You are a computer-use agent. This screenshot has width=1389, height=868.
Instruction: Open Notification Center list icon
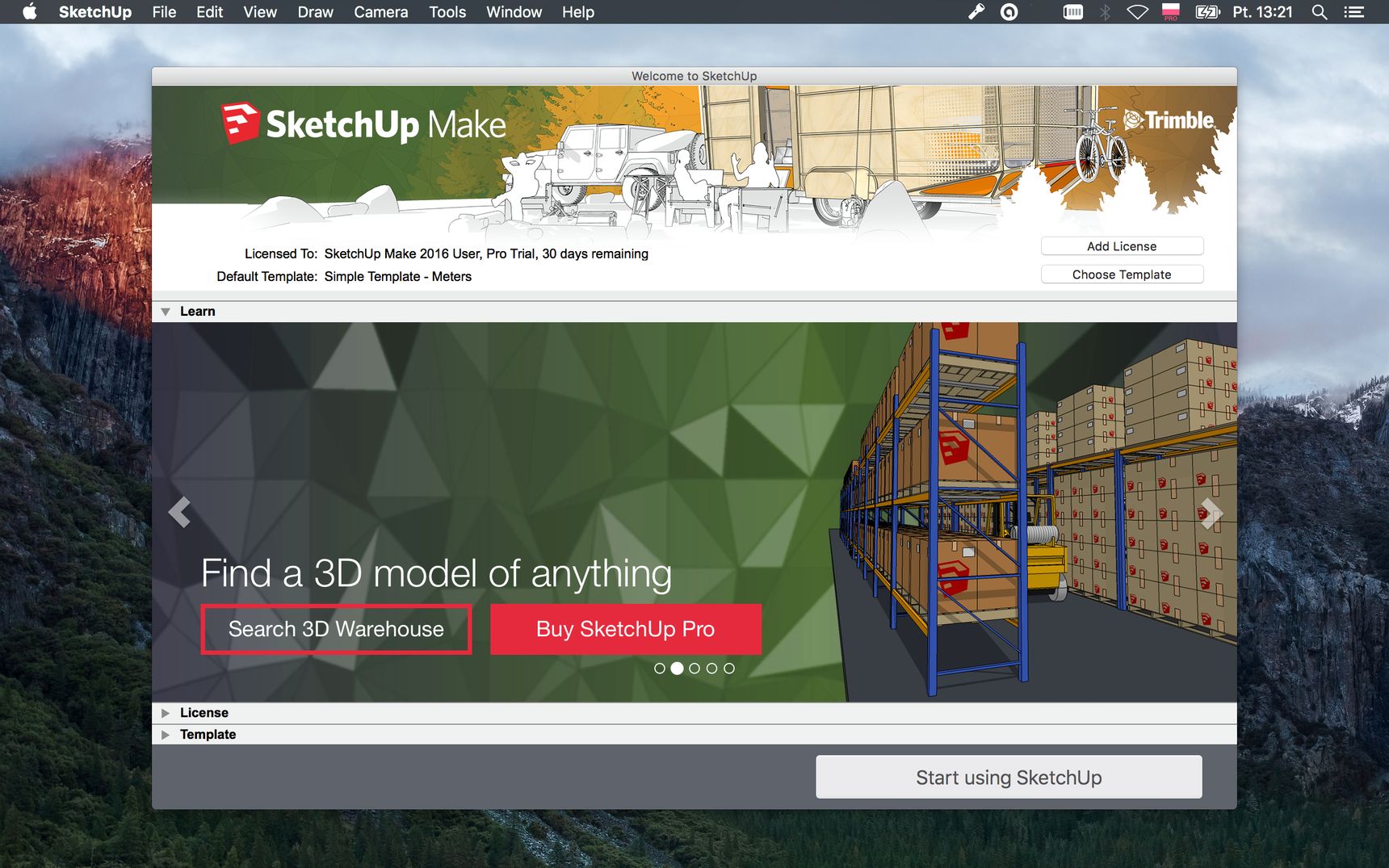[1353, 12]
